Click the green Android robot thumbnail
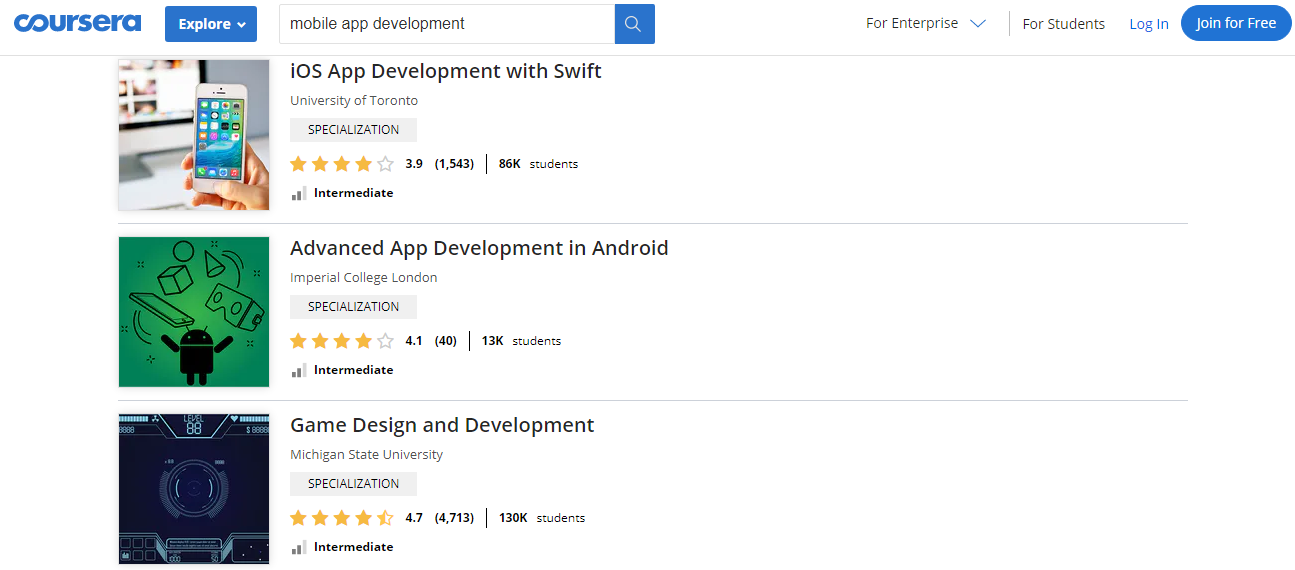The width and height of the screenshot is (1295, 570). click(194, 312)
